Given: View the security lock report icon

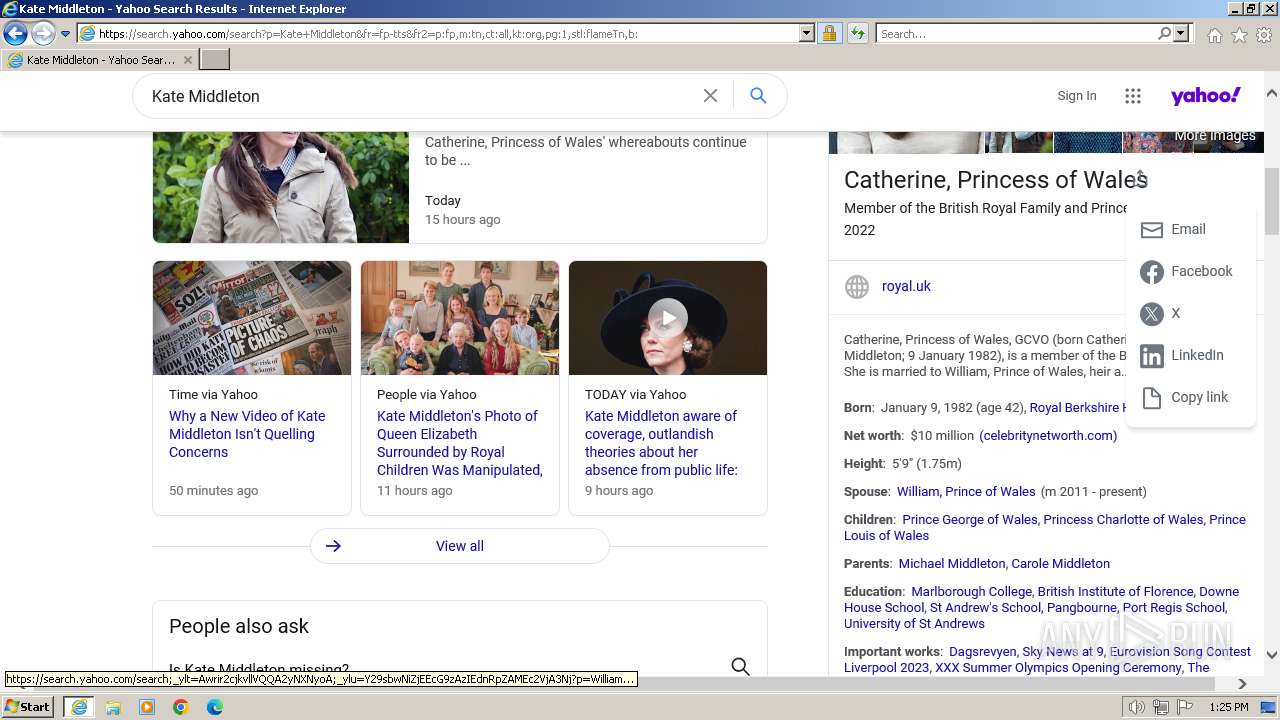Looking at the screenshot, I should point(829,33).
